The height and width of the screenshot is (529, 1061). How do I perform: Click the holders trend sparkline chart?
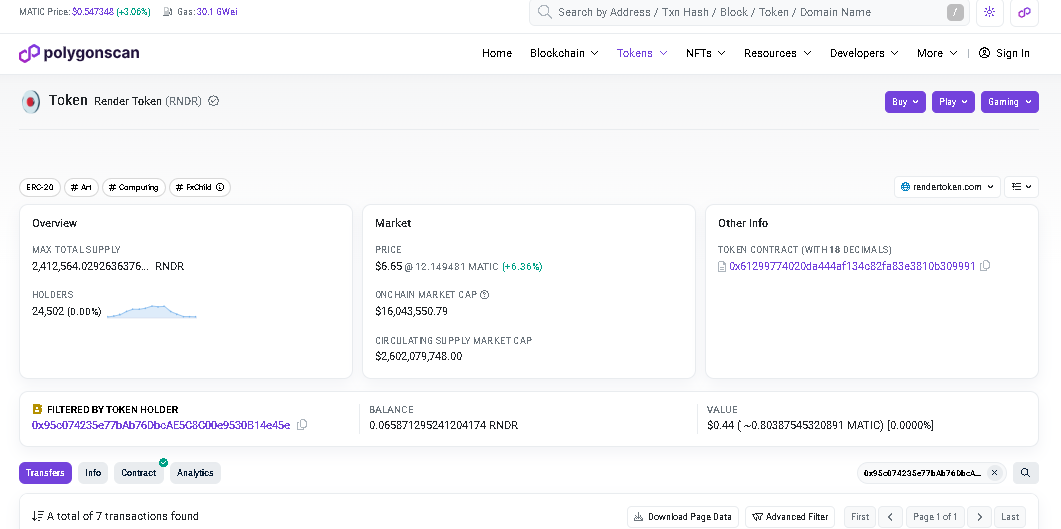152,311
